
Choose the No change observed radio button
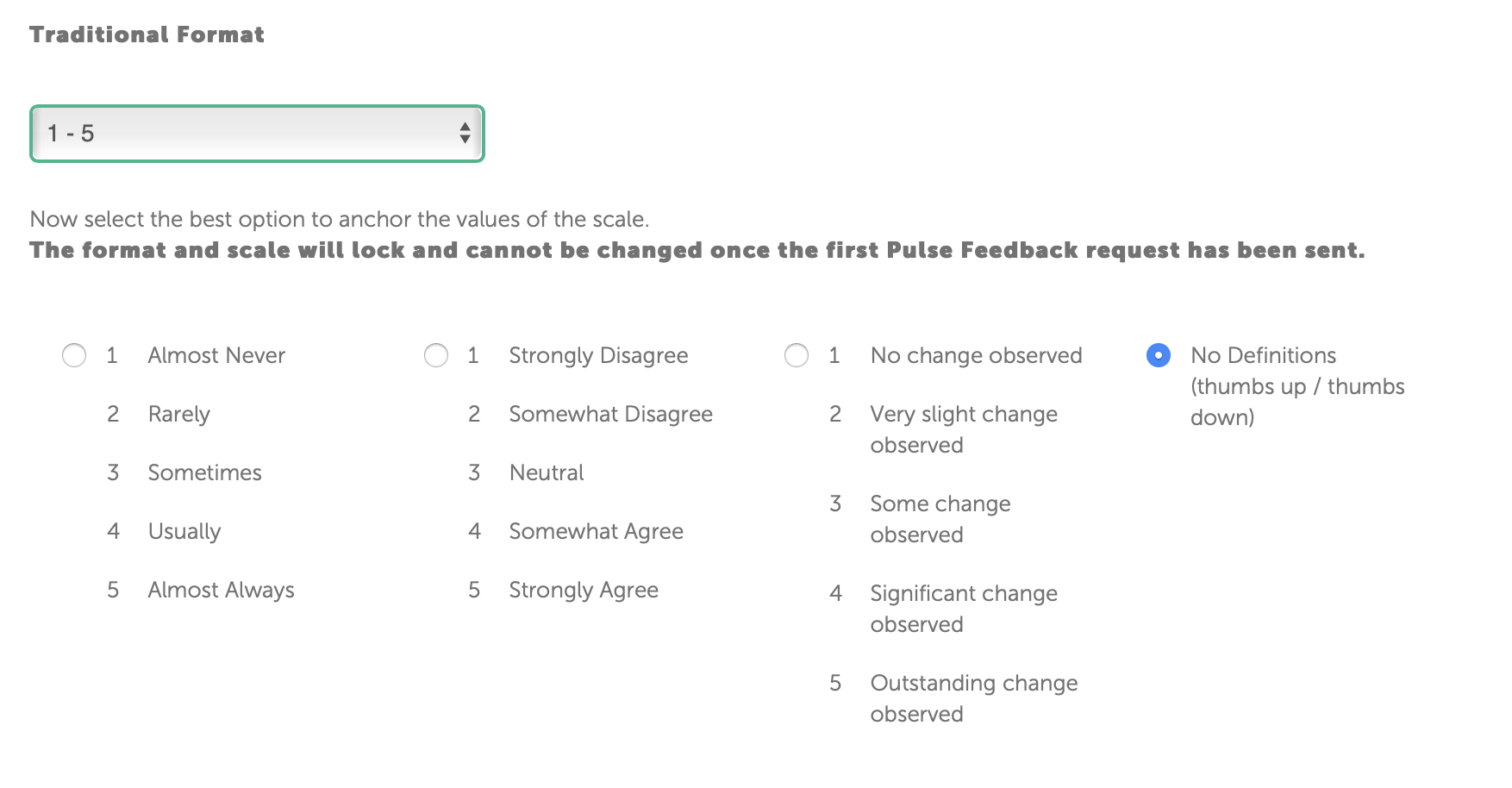tap(797, 355)
